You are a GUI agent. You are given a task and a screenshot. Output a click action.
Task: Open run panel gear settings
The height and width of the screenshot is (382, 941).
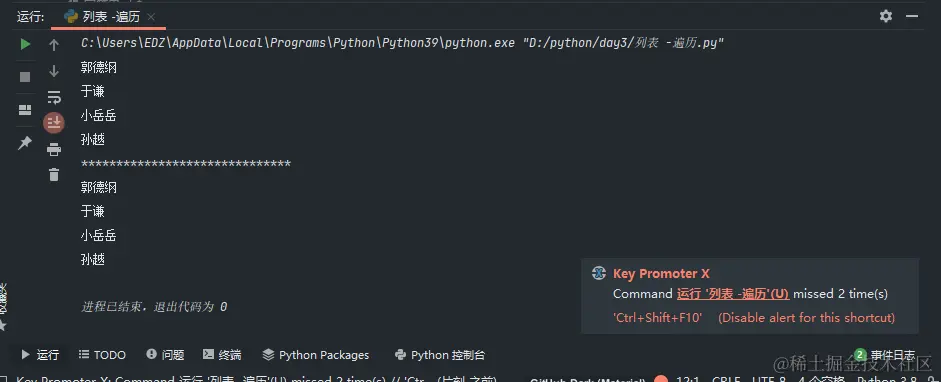tap(886, 16)
